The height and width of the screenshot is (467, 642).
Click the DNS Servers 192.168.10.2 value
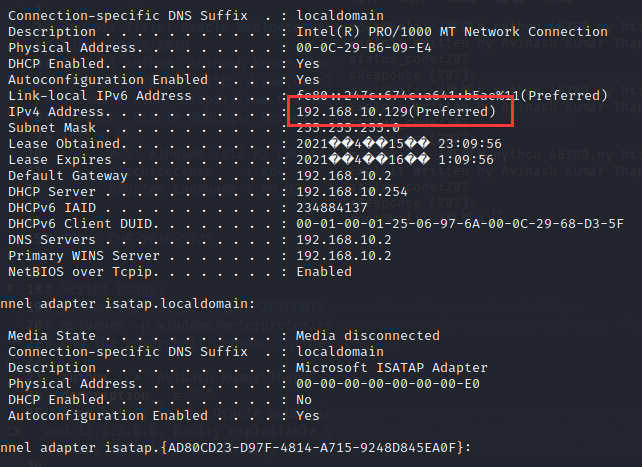point(344,240)
